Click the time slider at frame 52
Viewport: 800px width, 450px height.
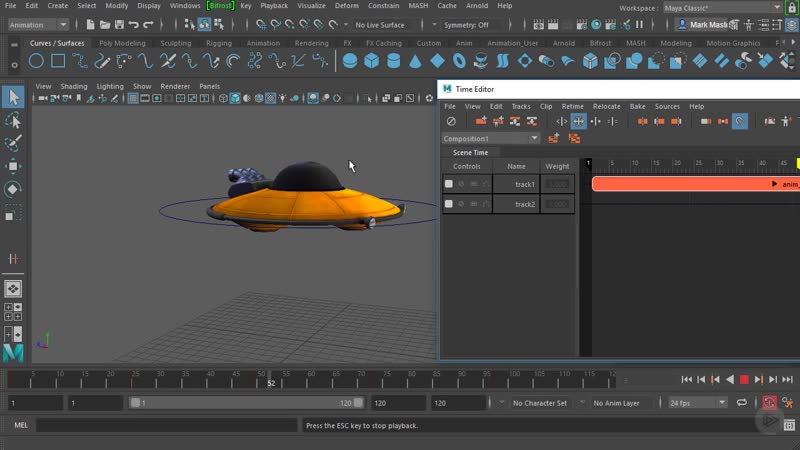tap(270, 381)
